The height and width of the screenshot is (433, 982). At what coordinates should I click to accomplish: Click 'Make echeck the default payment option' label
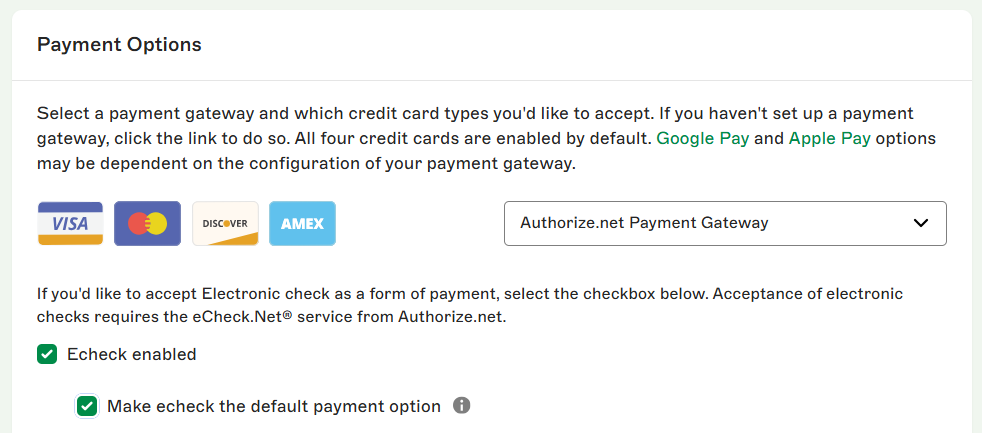point(273,406)
